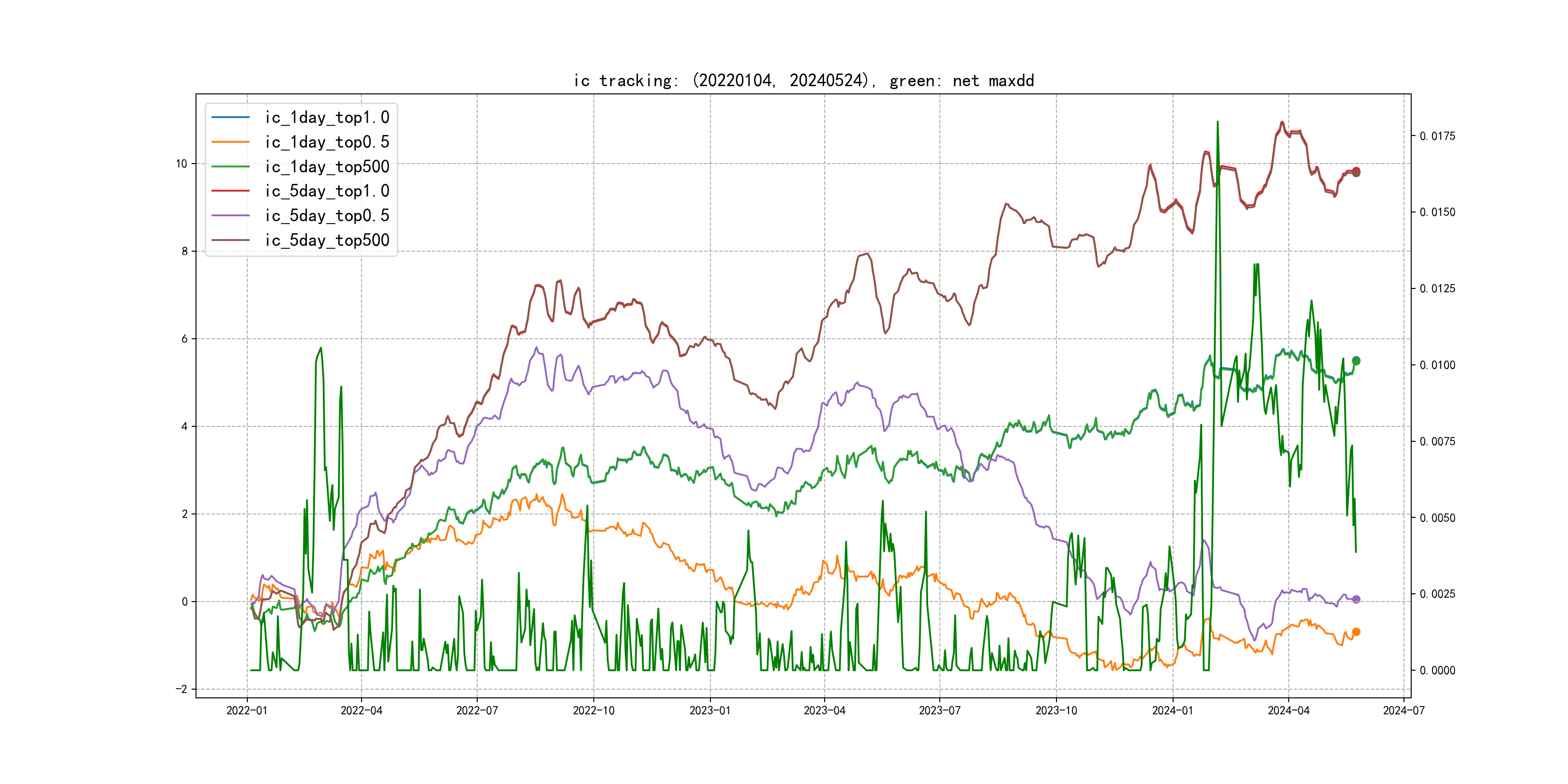Click the ic_5day_top0.5 legend label
The image size is (1568, 784).
pyautogui.click(x=327, y=215)
